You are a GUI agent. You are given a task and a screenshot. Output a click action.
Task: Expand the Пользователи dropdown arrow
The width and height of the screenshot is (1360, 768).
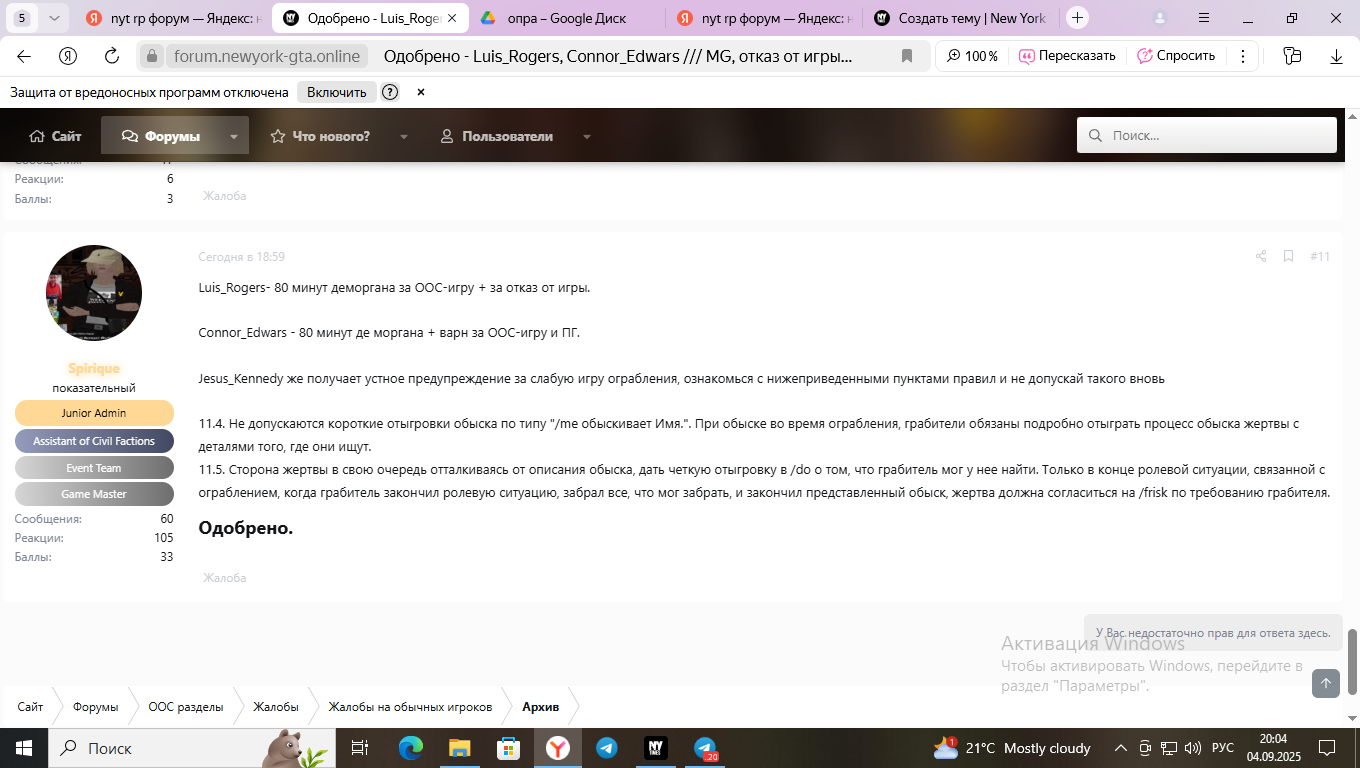coord(587,136)
